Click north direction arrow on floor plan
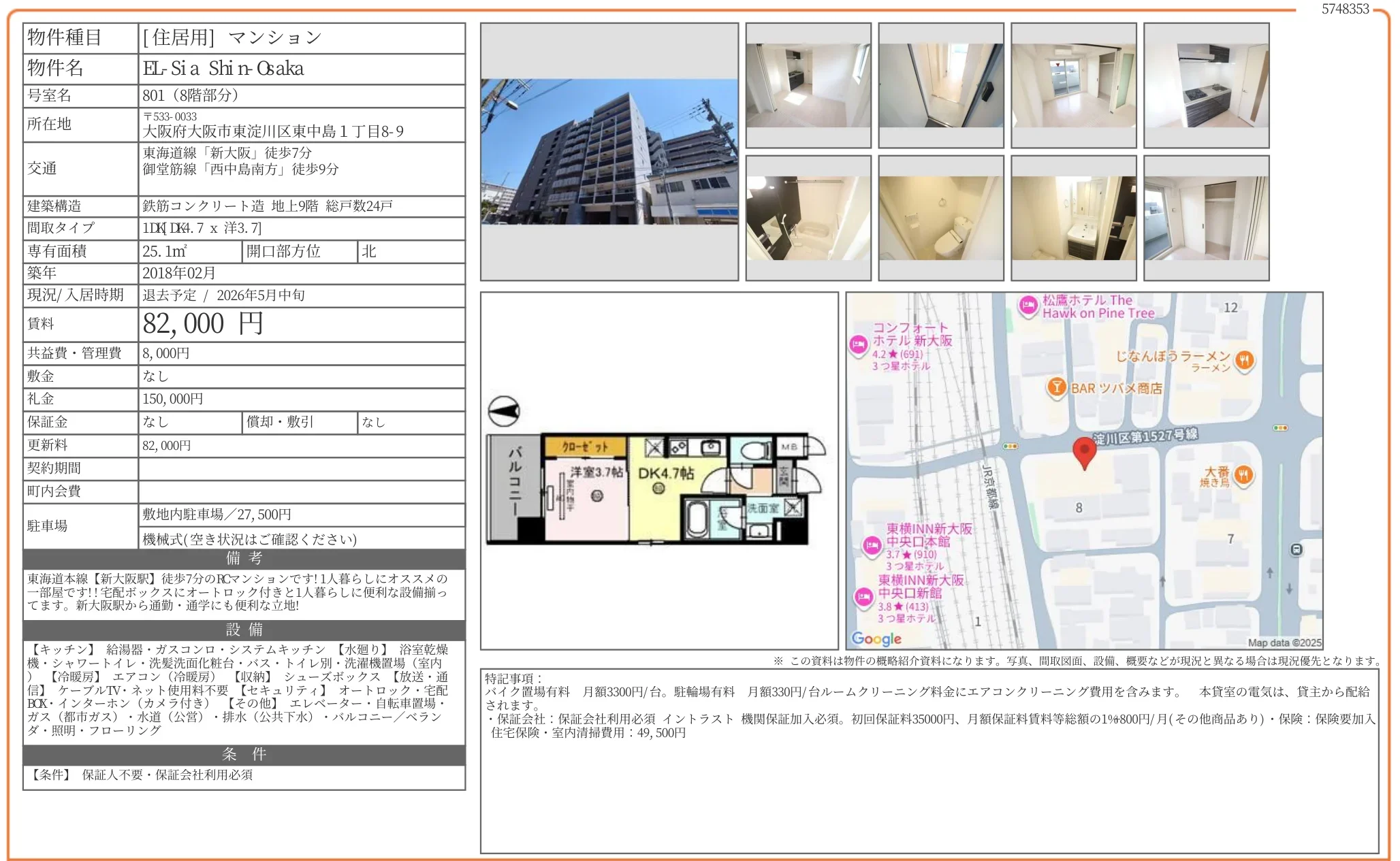1400x861 pixels. coord(504,411)
